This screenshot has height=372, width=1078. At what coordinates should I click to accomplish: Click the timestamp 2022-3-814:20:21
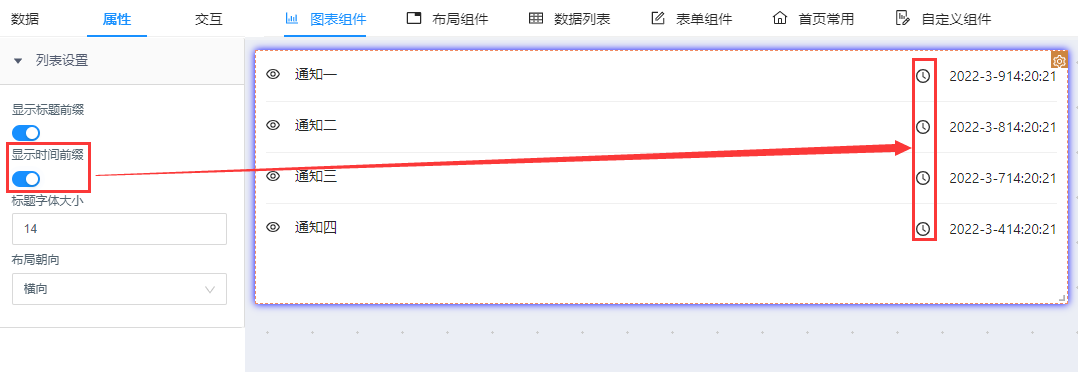tap(1002, 127)
